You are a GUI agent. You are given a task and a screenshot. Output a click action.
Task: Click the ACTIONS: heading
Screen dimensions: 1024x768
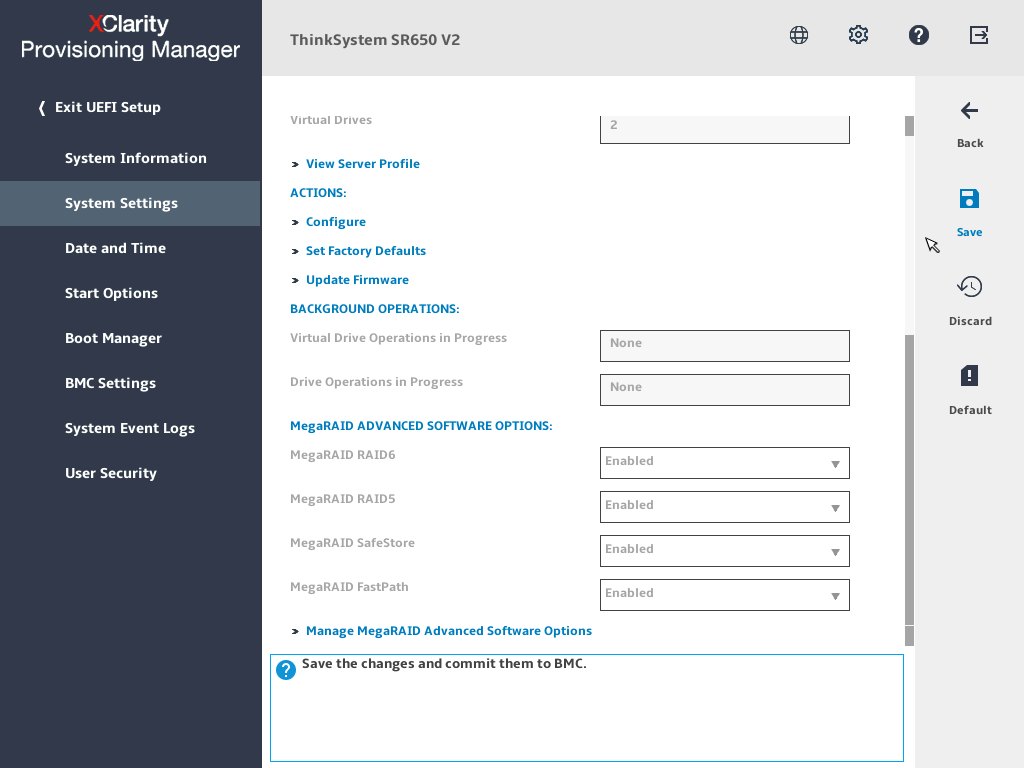pos(318,193)
